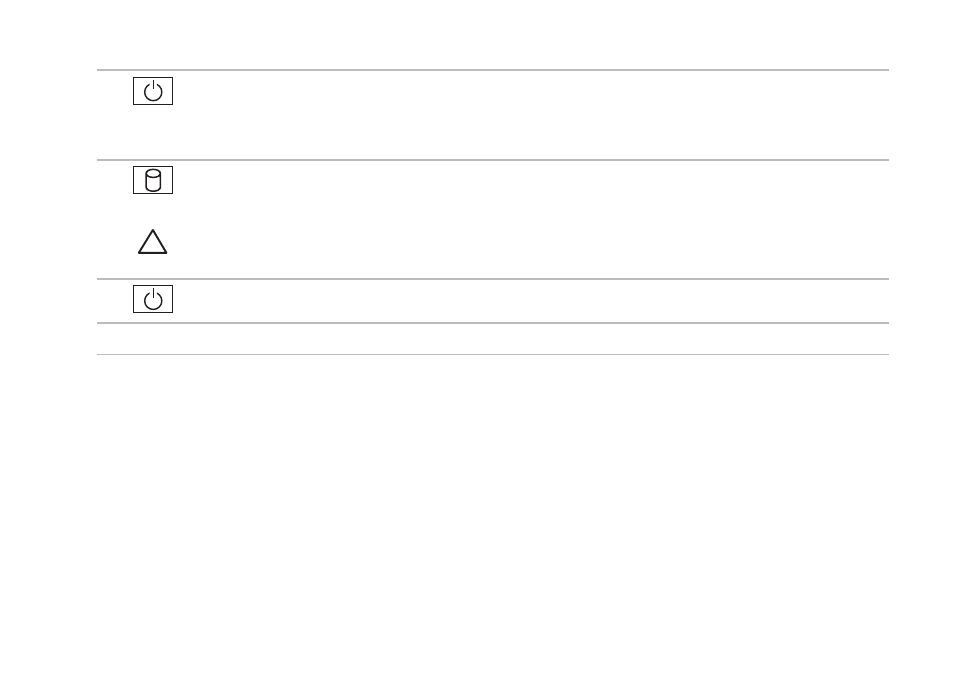The image size is (953, 676).
Task: Click the divider line below the first power icon
Action: pyautogui.click(x=493, y=160)
